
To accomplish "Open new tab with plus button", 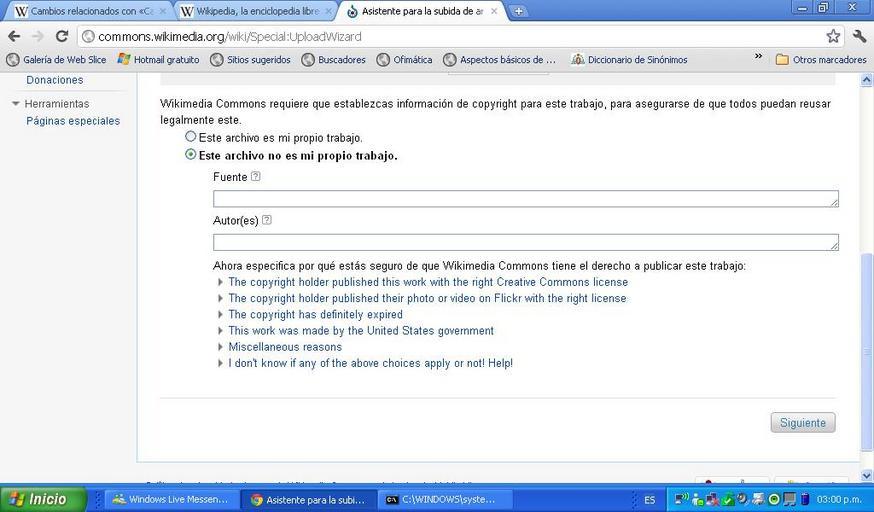I will 519,11.
